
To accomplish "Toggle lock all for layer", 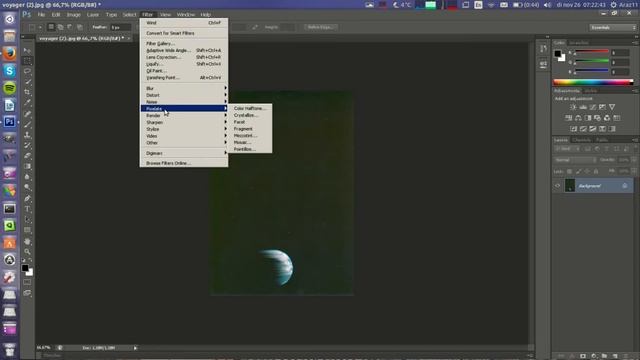I will pos(596,171).
